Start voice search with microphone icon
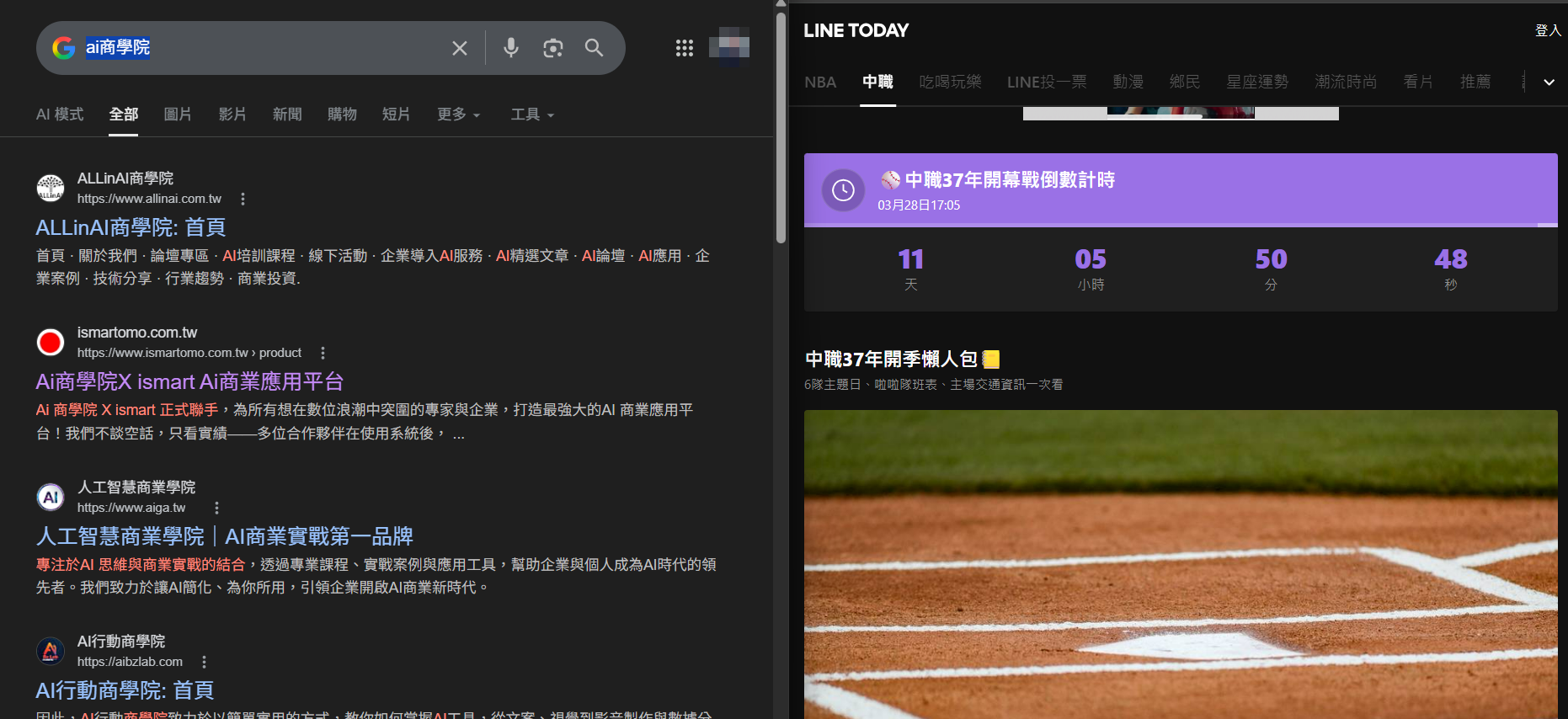The image size is (1568, 719). click(x=510, y=48)
